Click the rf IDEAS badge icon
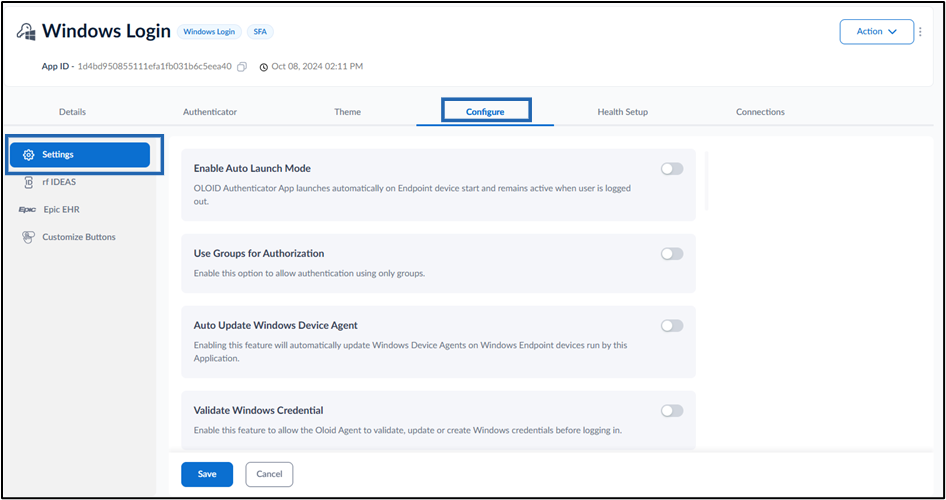 (28, 182)
